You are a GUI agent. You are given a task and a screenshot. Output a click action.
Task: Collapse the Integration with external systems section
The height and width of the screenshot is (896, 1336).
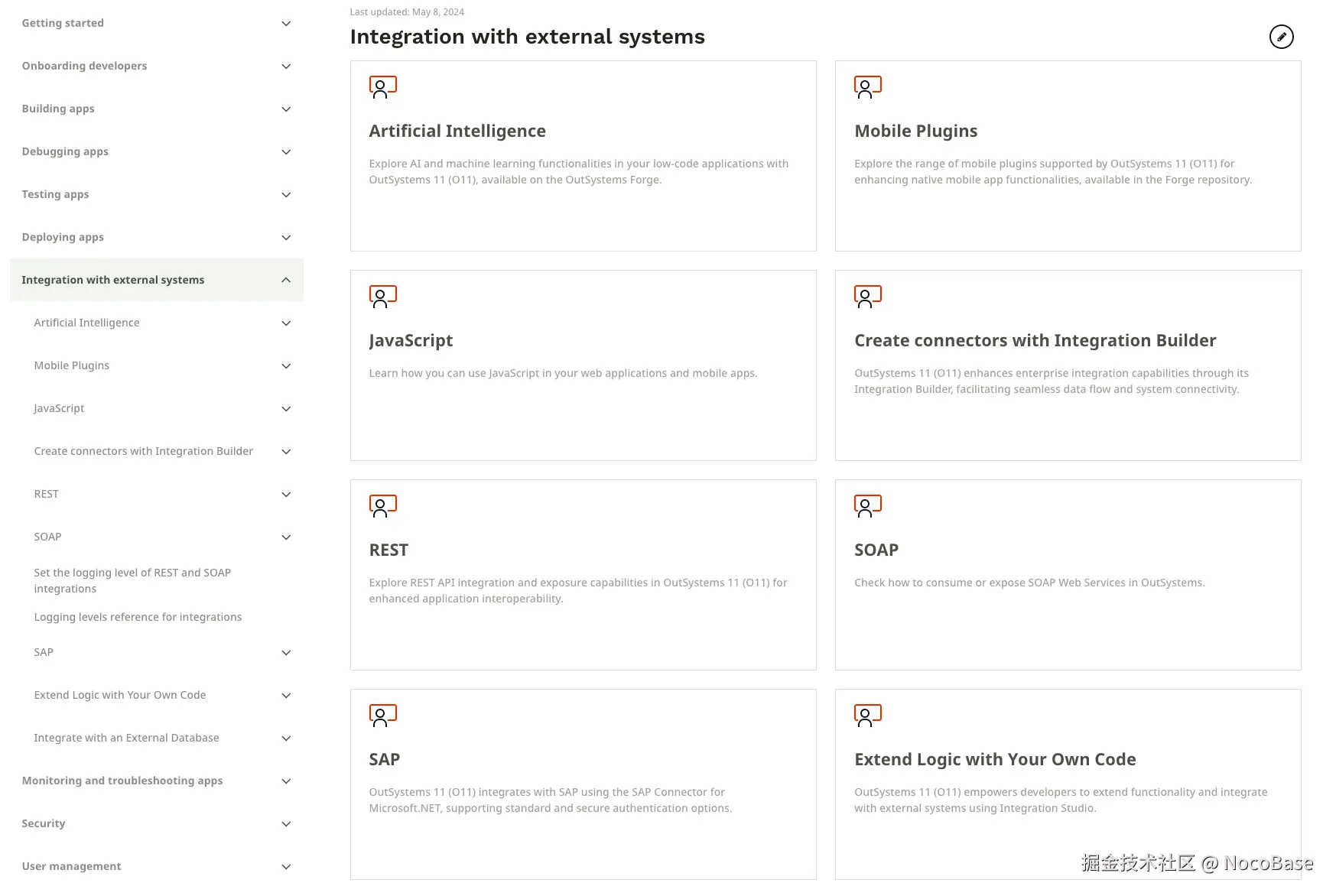coord(286,280)
